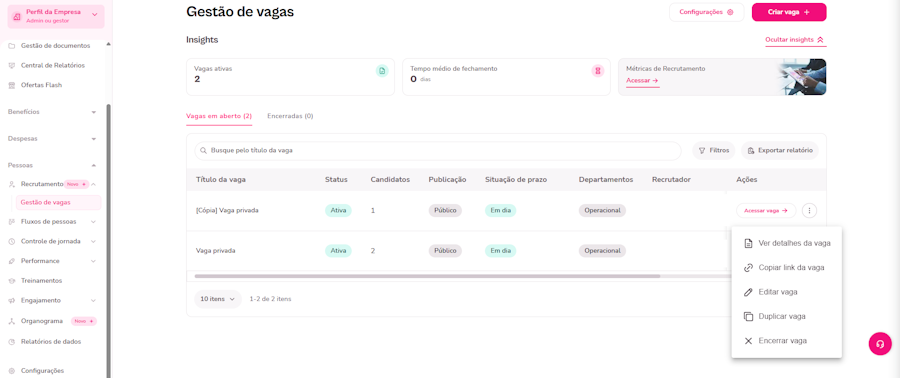Open the Filtros button
The image size is (900, 378).
click(x=713, y=150)
